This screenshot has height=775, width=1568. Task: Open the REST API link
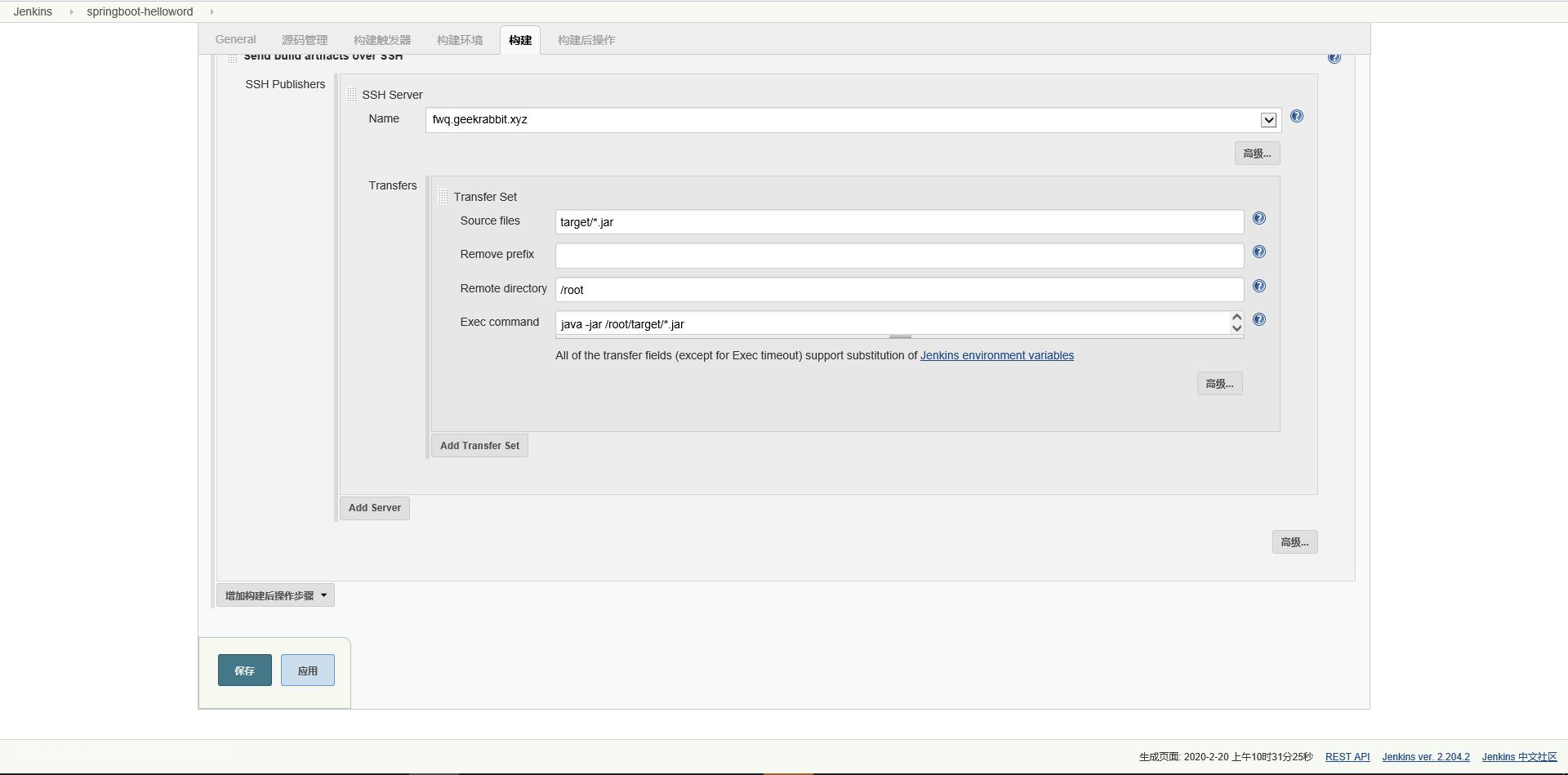1347,757
